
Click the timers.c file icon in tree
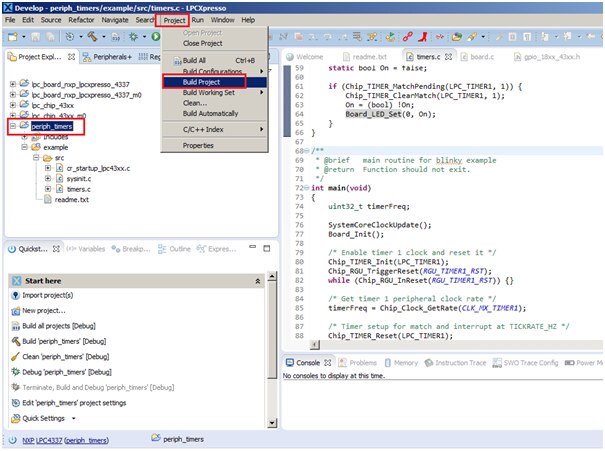tap(57, 188)
